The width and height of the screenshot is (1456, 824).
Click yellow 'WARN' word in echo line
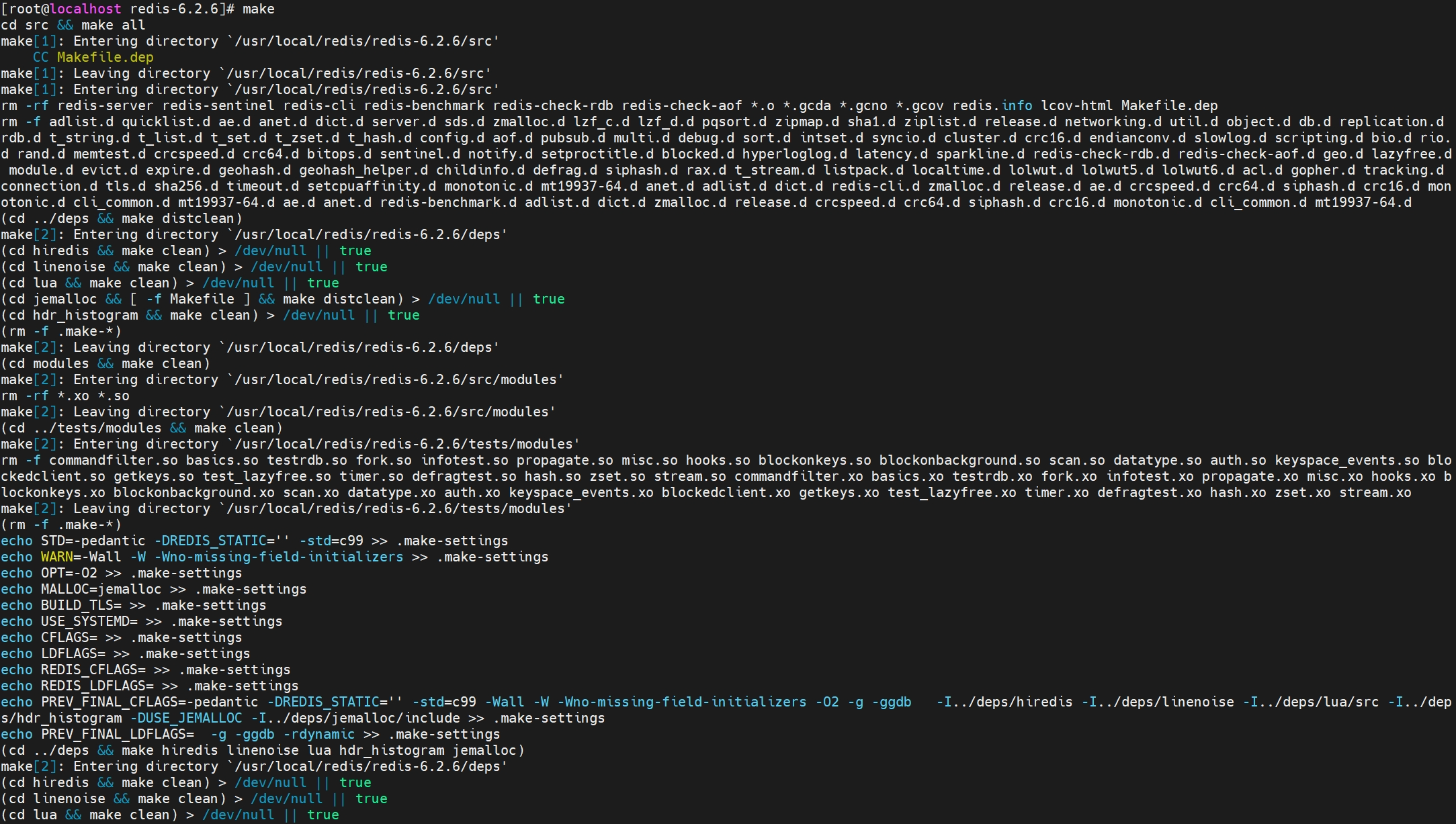[57, 557]
